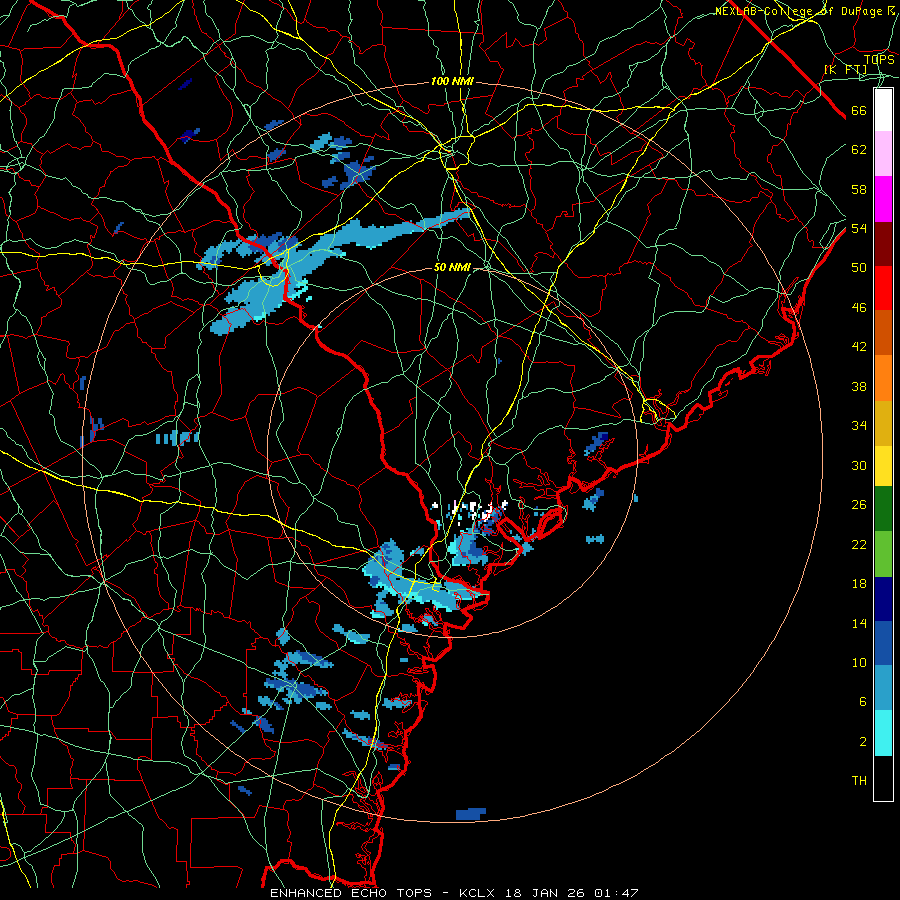
Task: Click the 34 legend value label
Action: [x=859, y=426]
